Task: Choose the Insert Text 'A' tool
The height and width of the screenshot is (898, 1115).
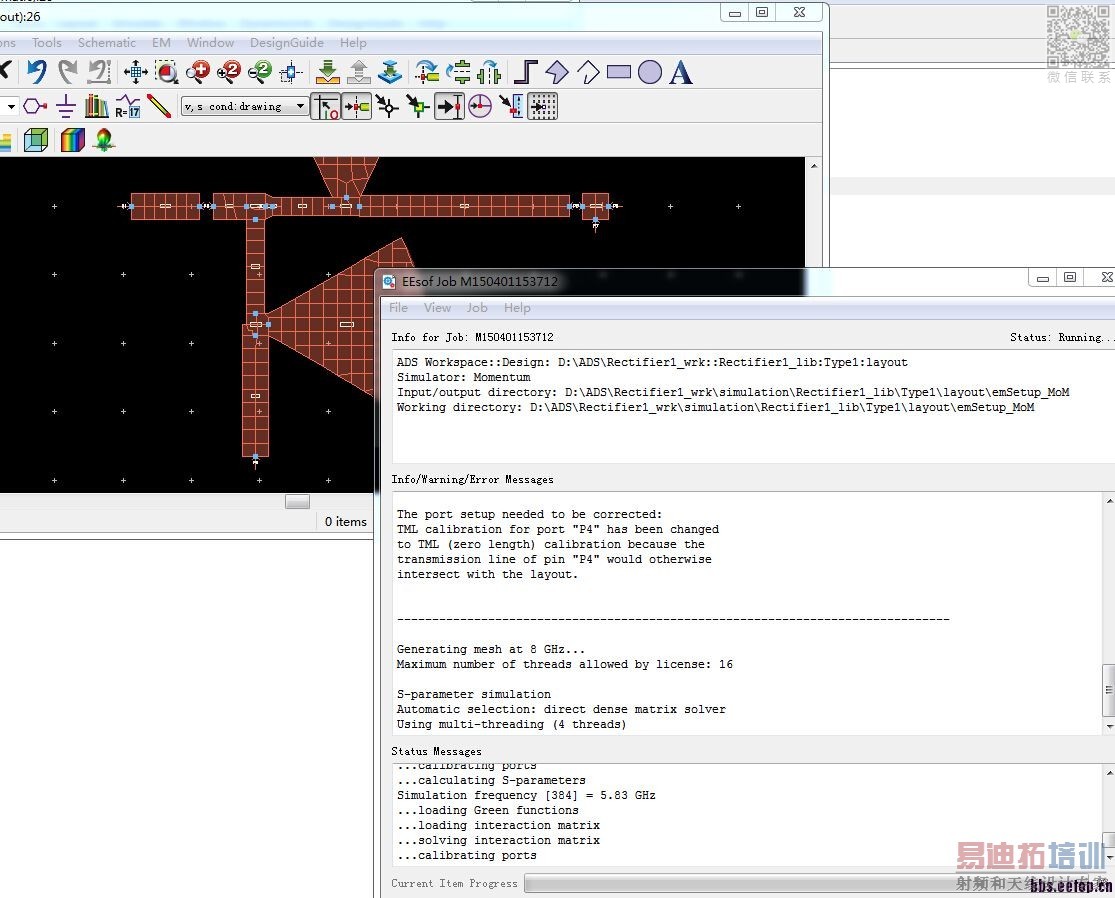Action: tap(681, 72)
